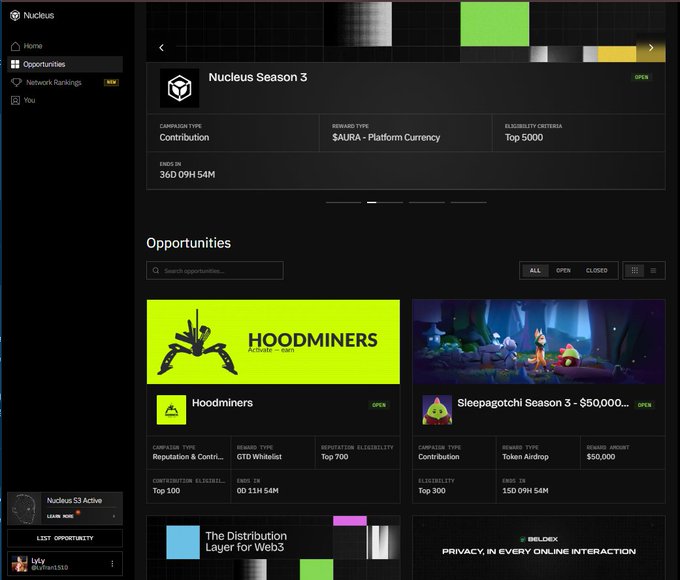Go to the You profile page
This screenshot has width=680, height=580.
tap(65, 100)
